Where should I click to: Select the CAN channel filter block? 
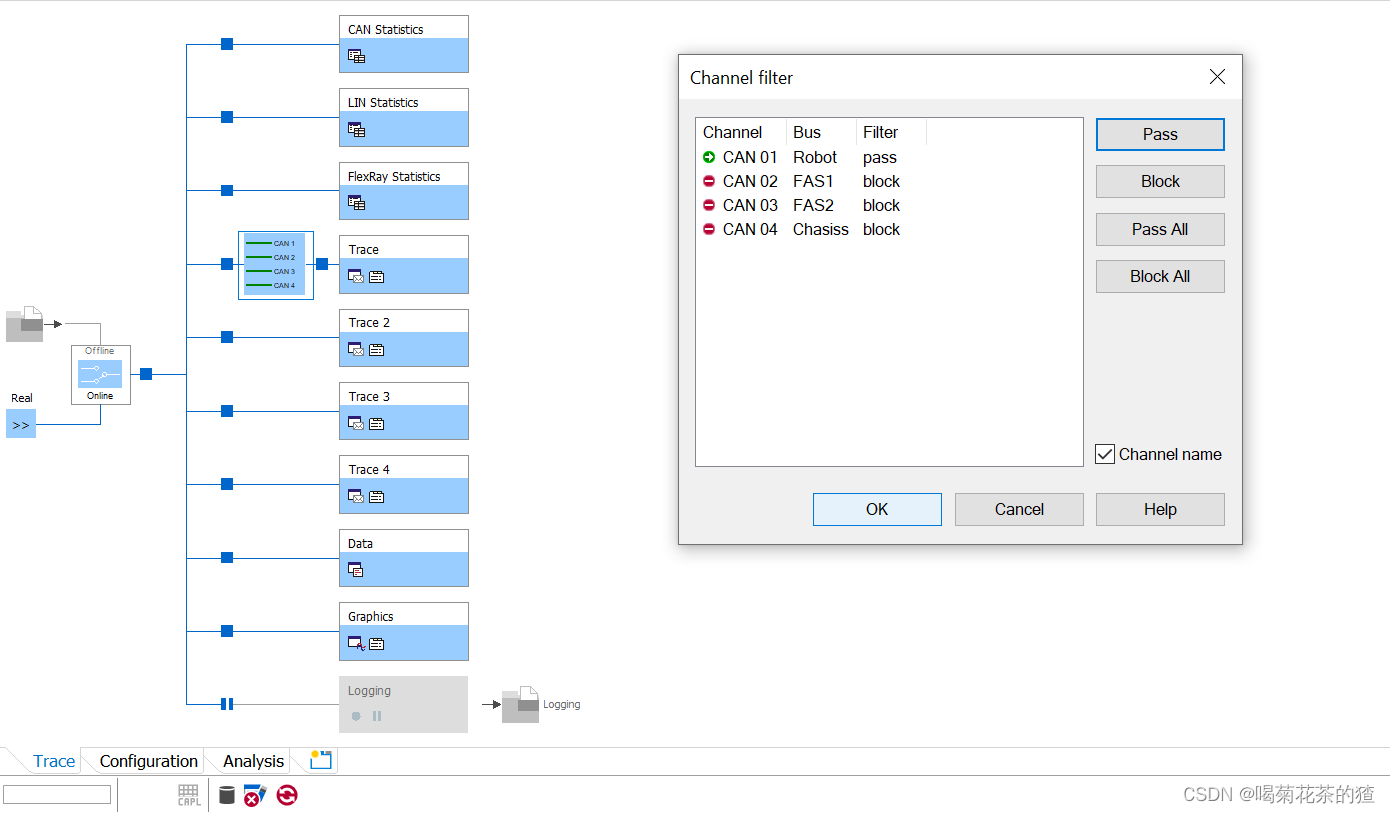coord(276,265)
